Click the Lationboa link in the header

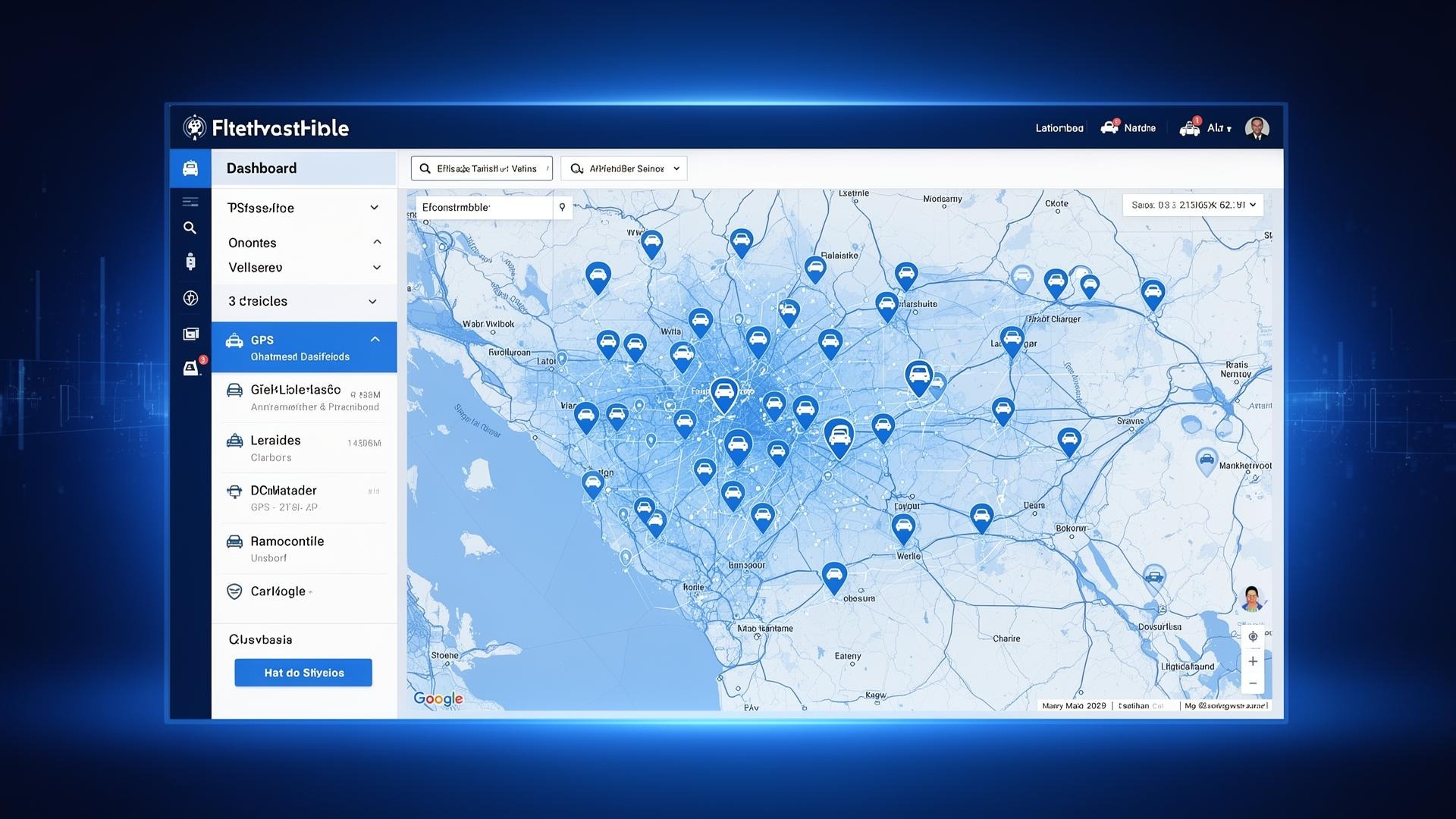tap(1059, 128)
